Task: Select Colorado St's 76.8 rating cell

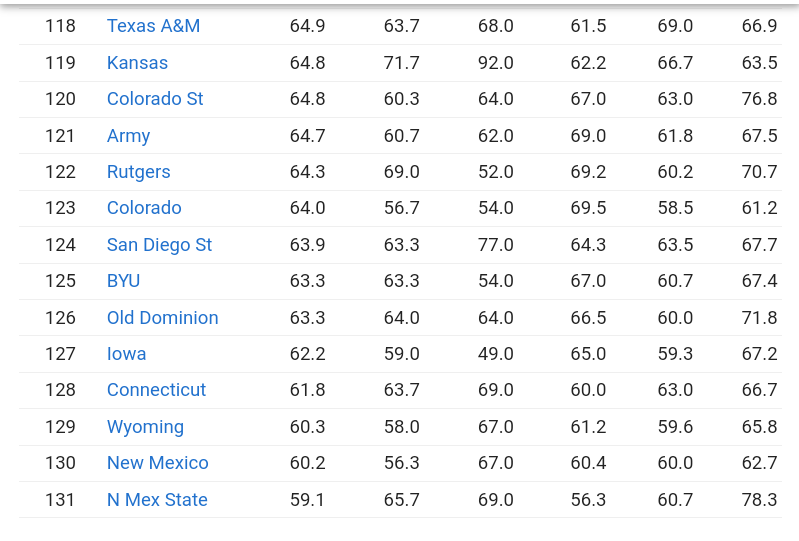Action: click(759, 99)
